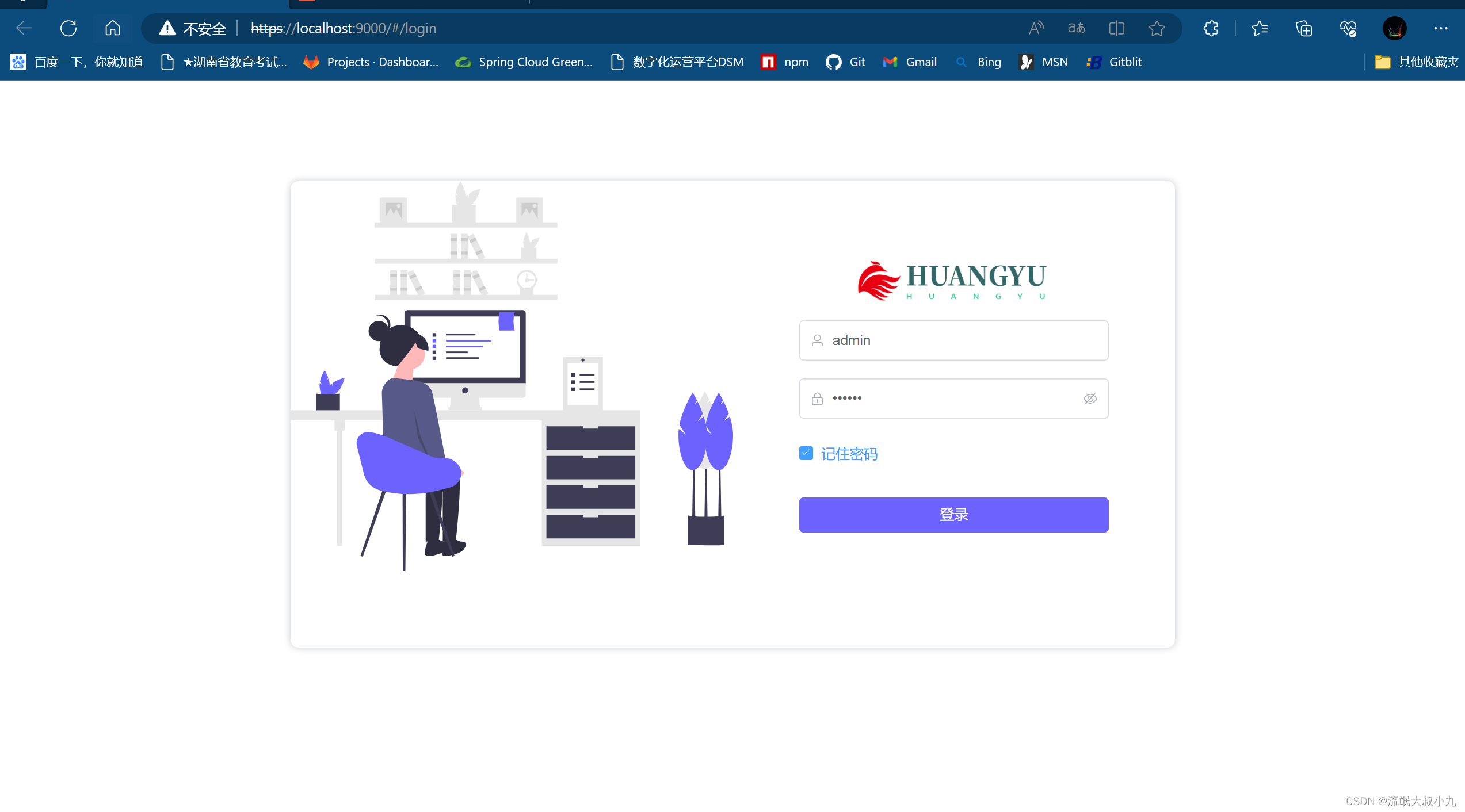
Task: Open the browser settings menu
Action: tap(1441, 28)
